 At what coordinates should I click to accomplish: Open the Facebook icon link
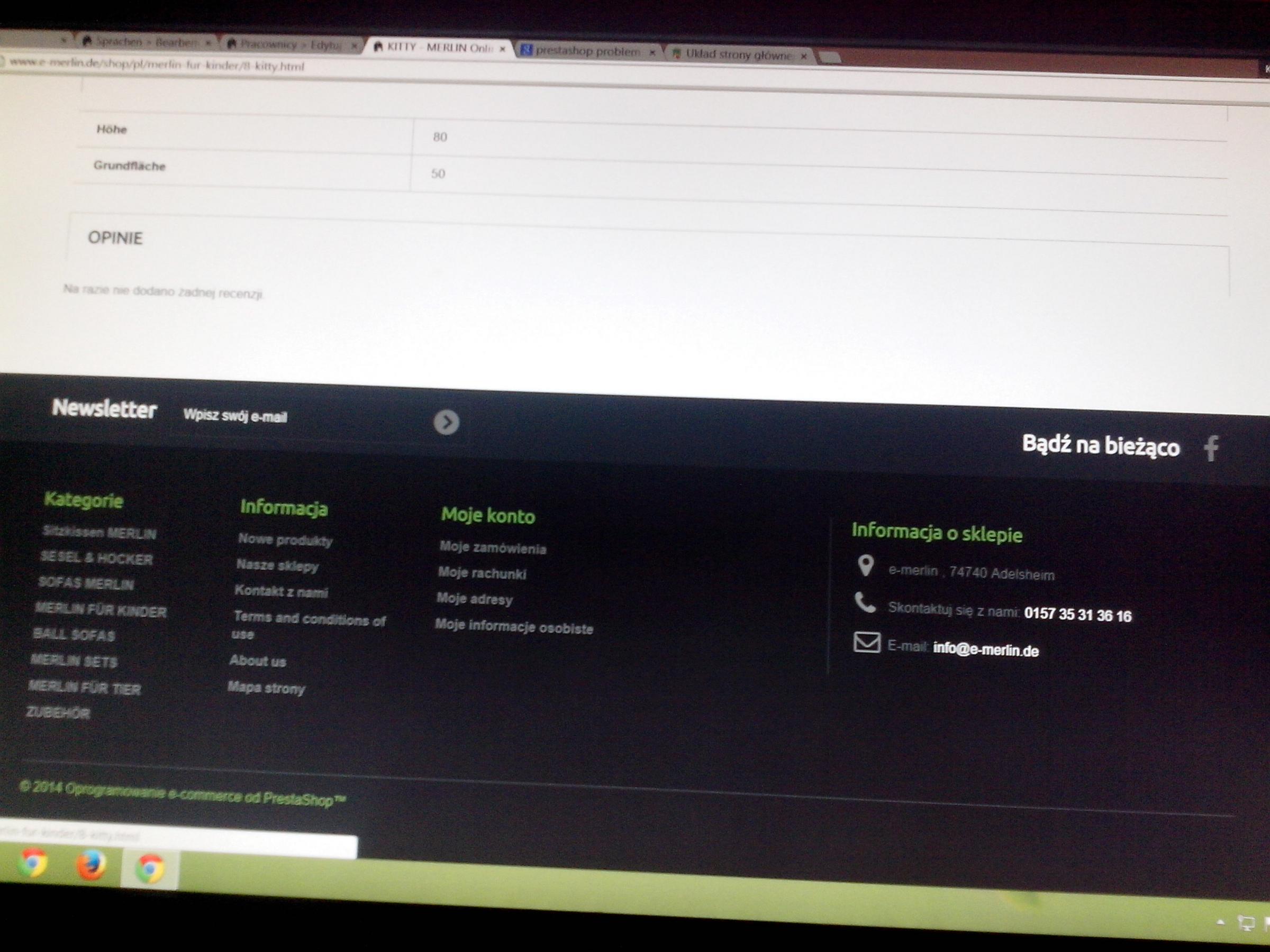coord(1211,448)
